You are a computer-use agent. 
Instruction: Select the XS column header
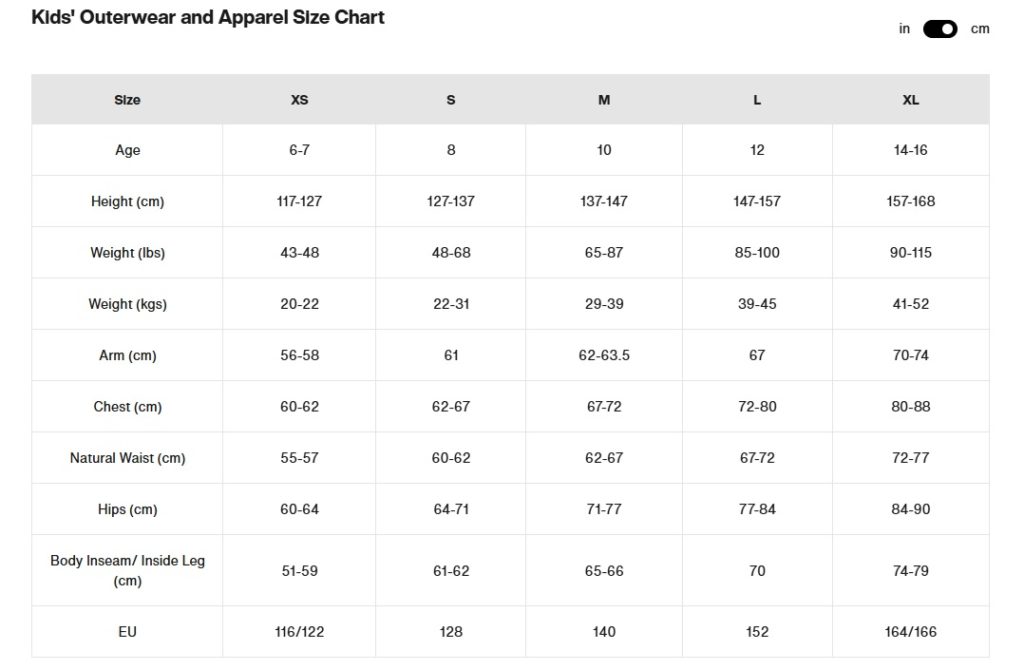(299, 100)
